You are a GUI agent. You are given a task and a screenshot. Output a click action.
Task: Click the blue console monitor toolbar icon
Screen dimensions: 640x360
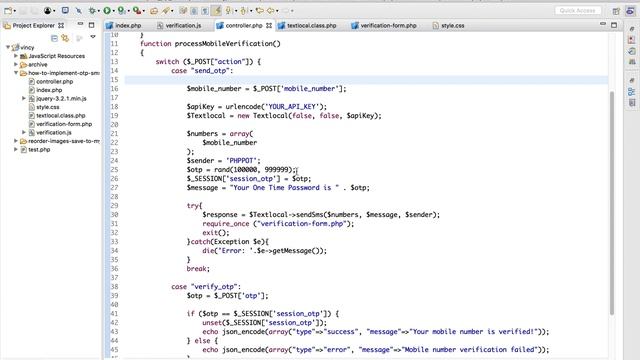65,10
